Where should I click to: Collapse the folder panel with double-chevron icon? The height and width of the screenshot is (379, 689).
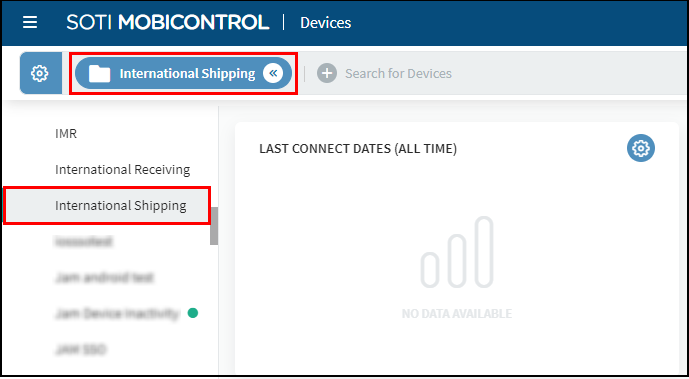[x=273, y=73]
